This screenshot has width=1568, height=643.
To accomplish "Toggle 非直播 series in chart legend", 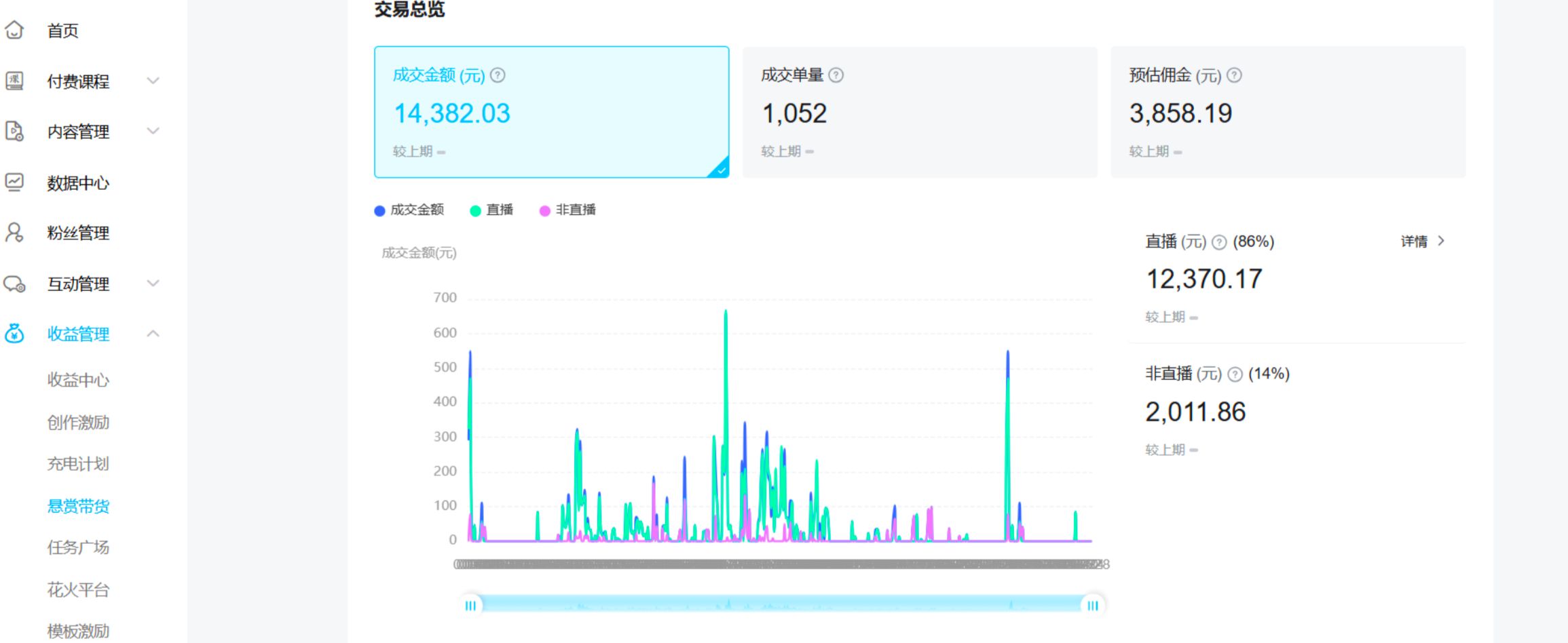I will [567, 210].
